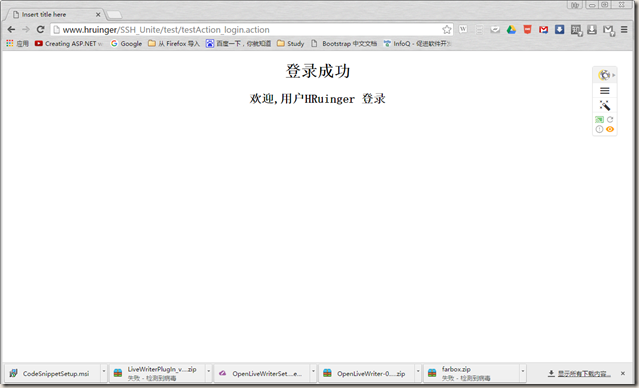
Task: Open the OpenLiveWriter-0 zip download
Action: click(367, 373)
